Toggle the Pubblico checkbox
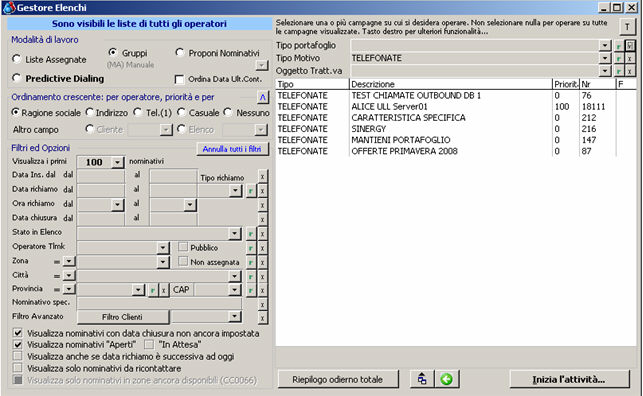This screenshot has height=396, width=643. (x=183, y=247)
